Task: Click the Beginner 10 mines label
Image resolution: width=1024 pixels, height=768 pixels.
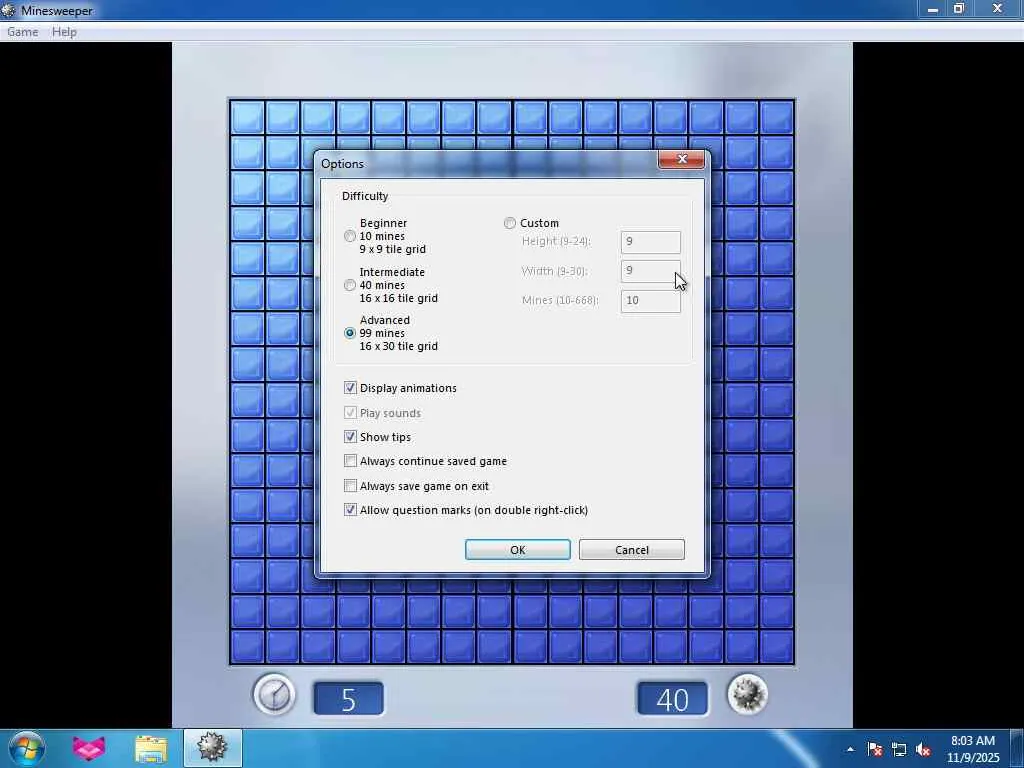Action: click(x=392, y=236)
